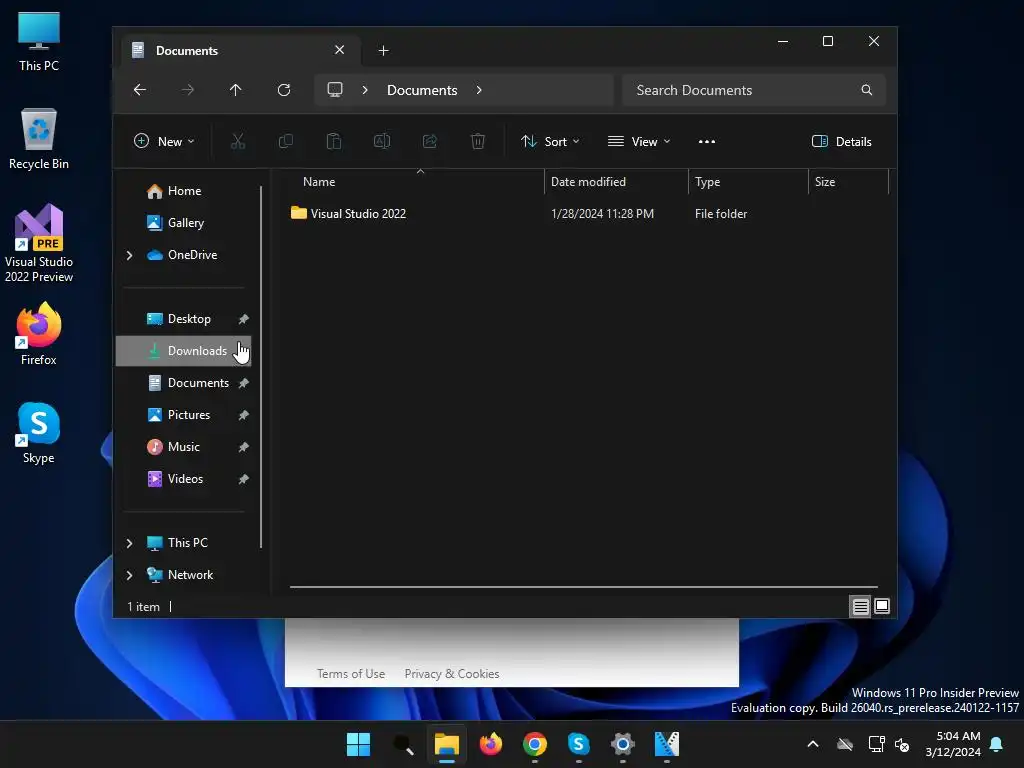The image size is (1024, 768).
Task: Open the Sort dropdown menu
Action: click(550, 142)
